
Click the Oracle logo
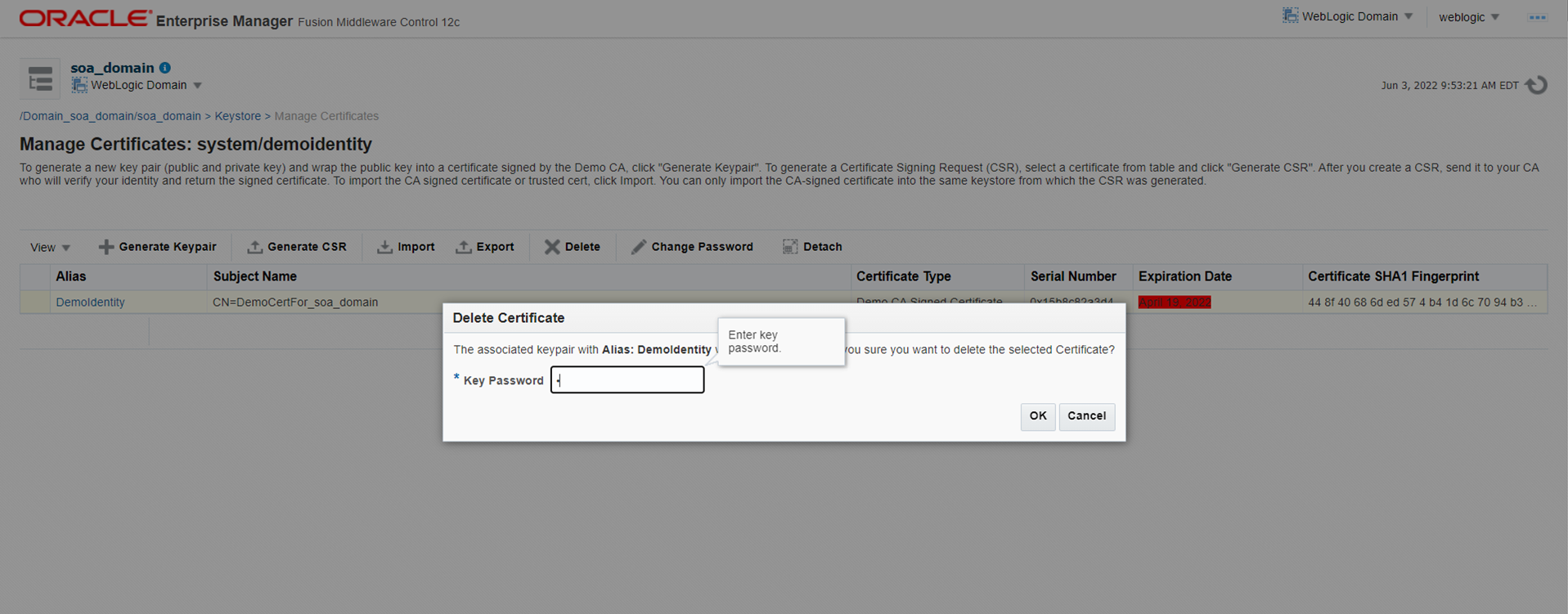[86, 18]
